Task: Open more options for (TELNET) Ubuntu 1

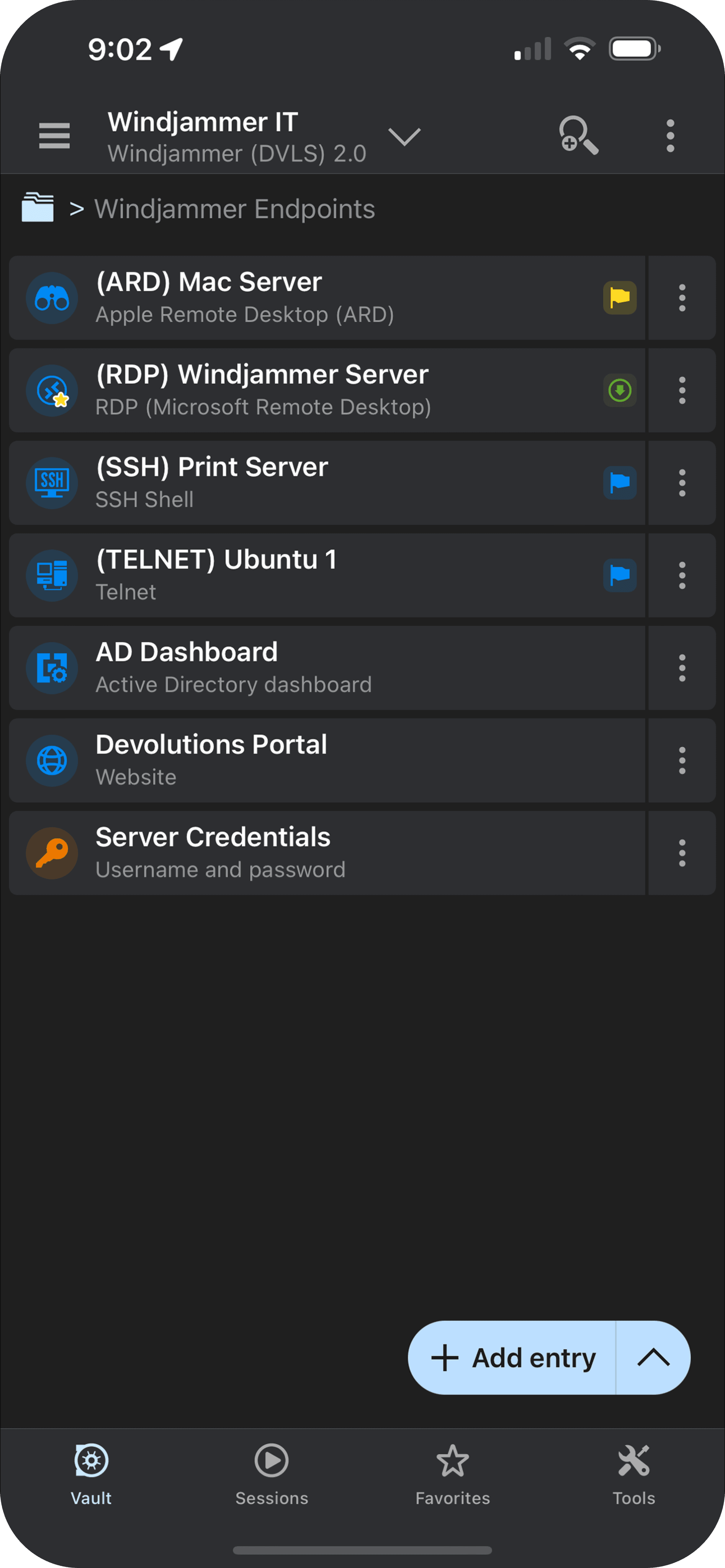Action: pos(682,575)
